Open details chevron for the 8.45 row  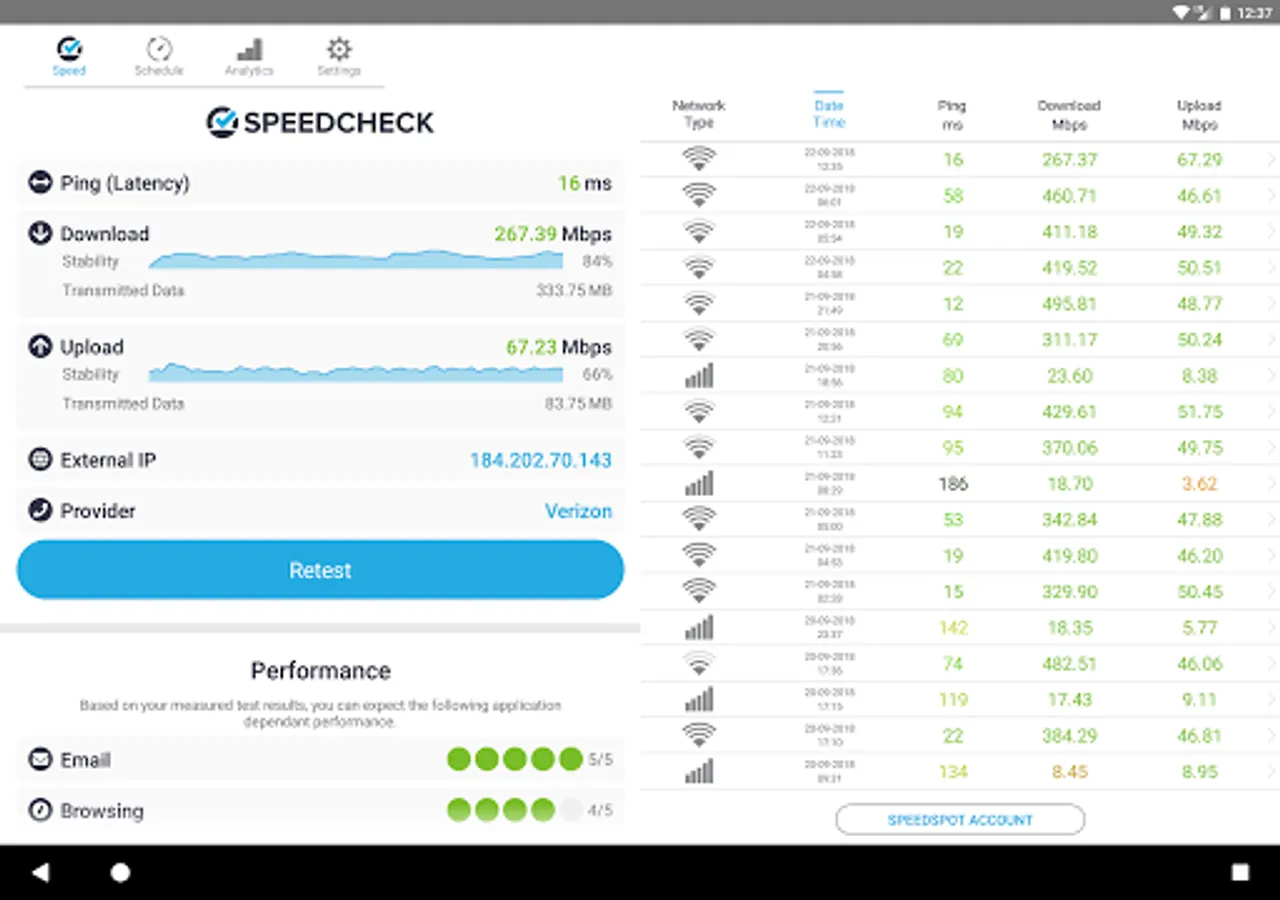[x=1272, y=771]
